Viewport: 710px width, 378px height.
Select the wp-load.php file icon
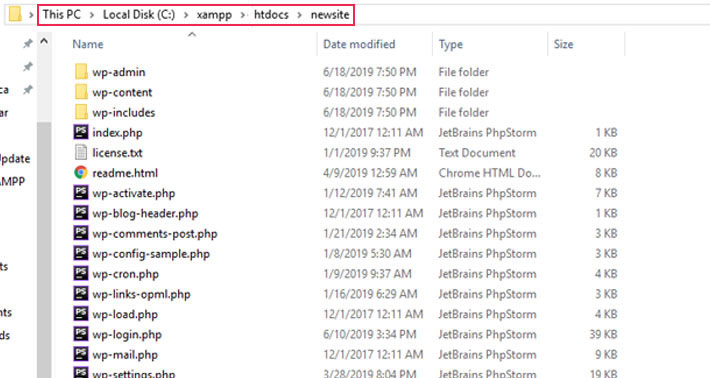[81, 314]
